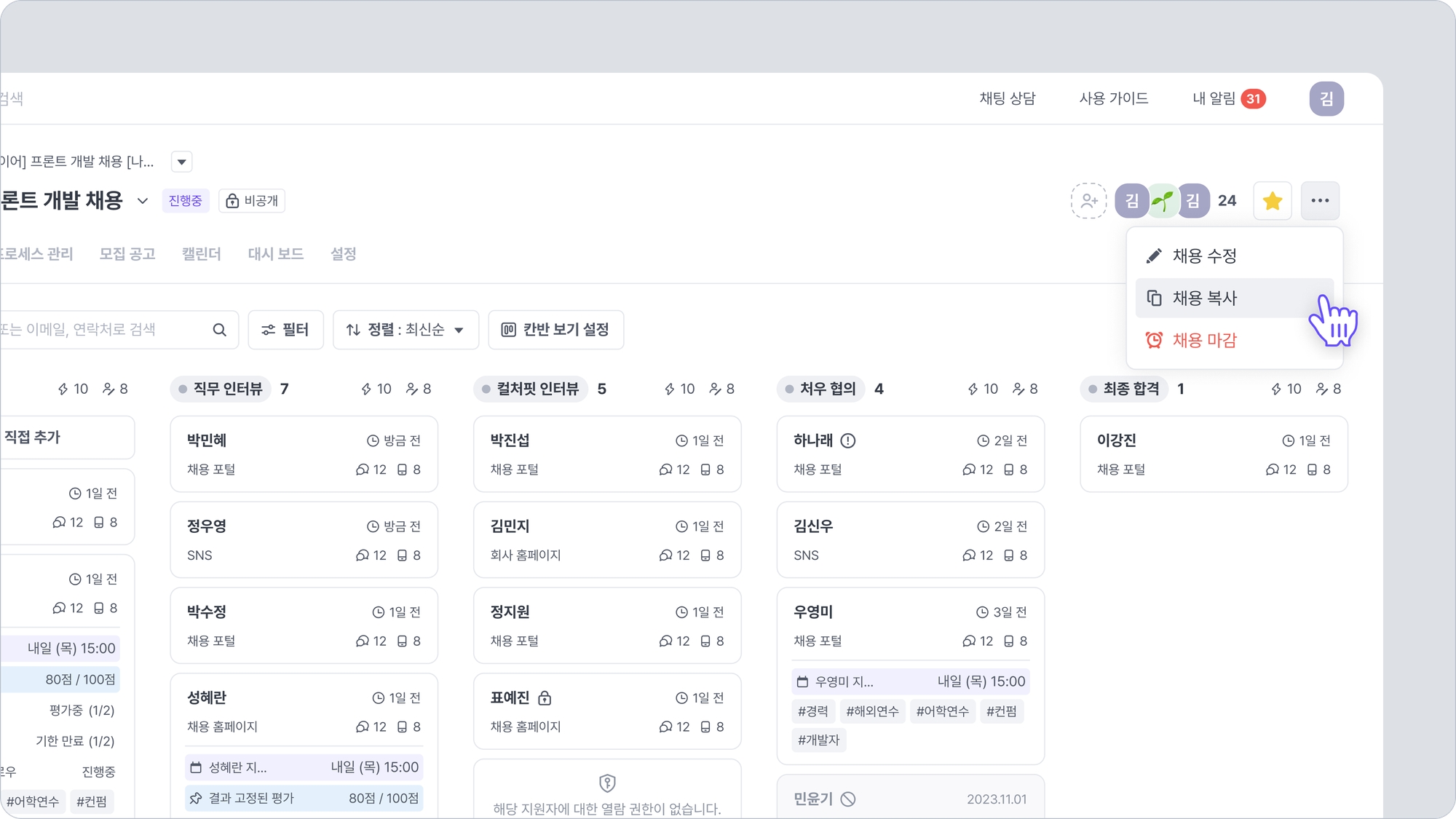Click the 처우 협의 column header chip

coord(821,389)
